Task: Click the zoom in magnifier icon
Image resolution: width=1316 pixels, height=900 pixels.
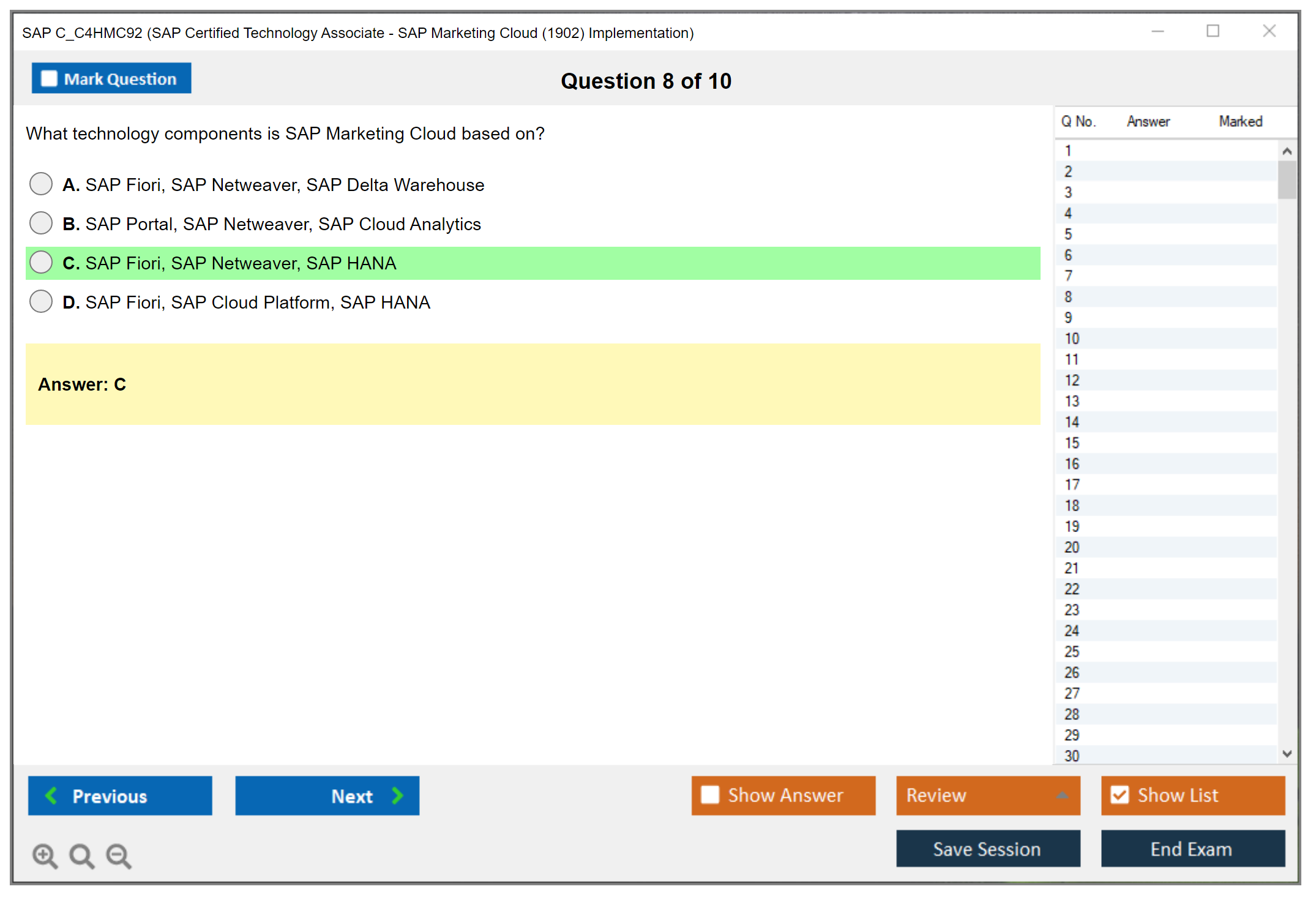Action: [x=45, y=855]
